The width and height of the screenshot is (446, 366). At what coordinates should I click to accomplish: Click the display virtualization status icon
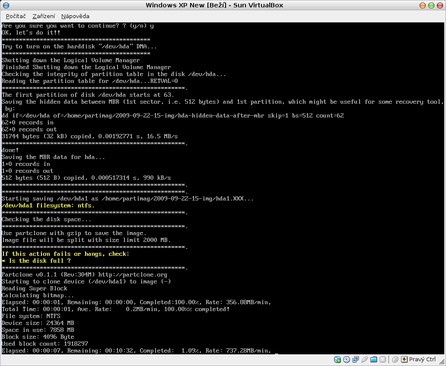point(382,359)
